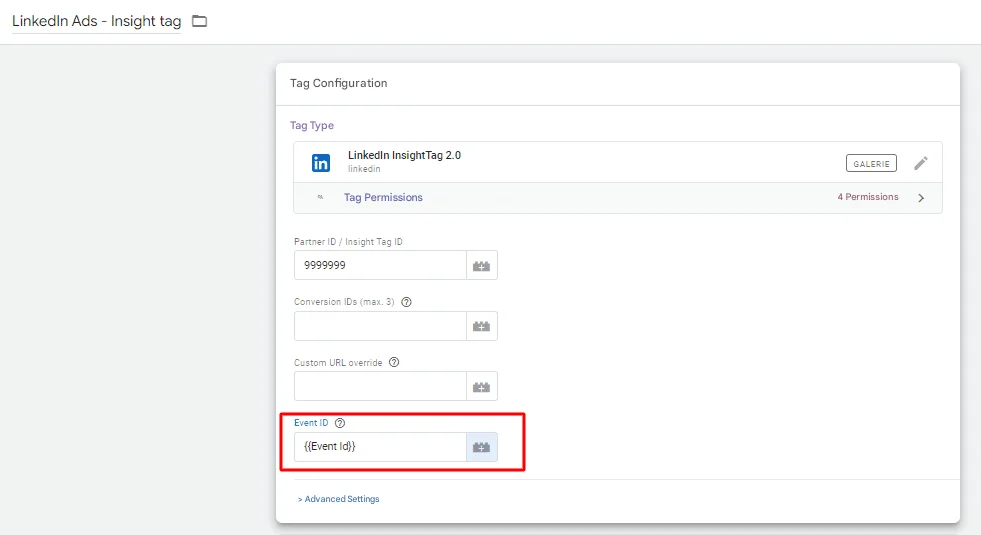Screen dimensions: 981x535
Task: Focus the Conversion IDs input field
Action: tap(380, 326)
